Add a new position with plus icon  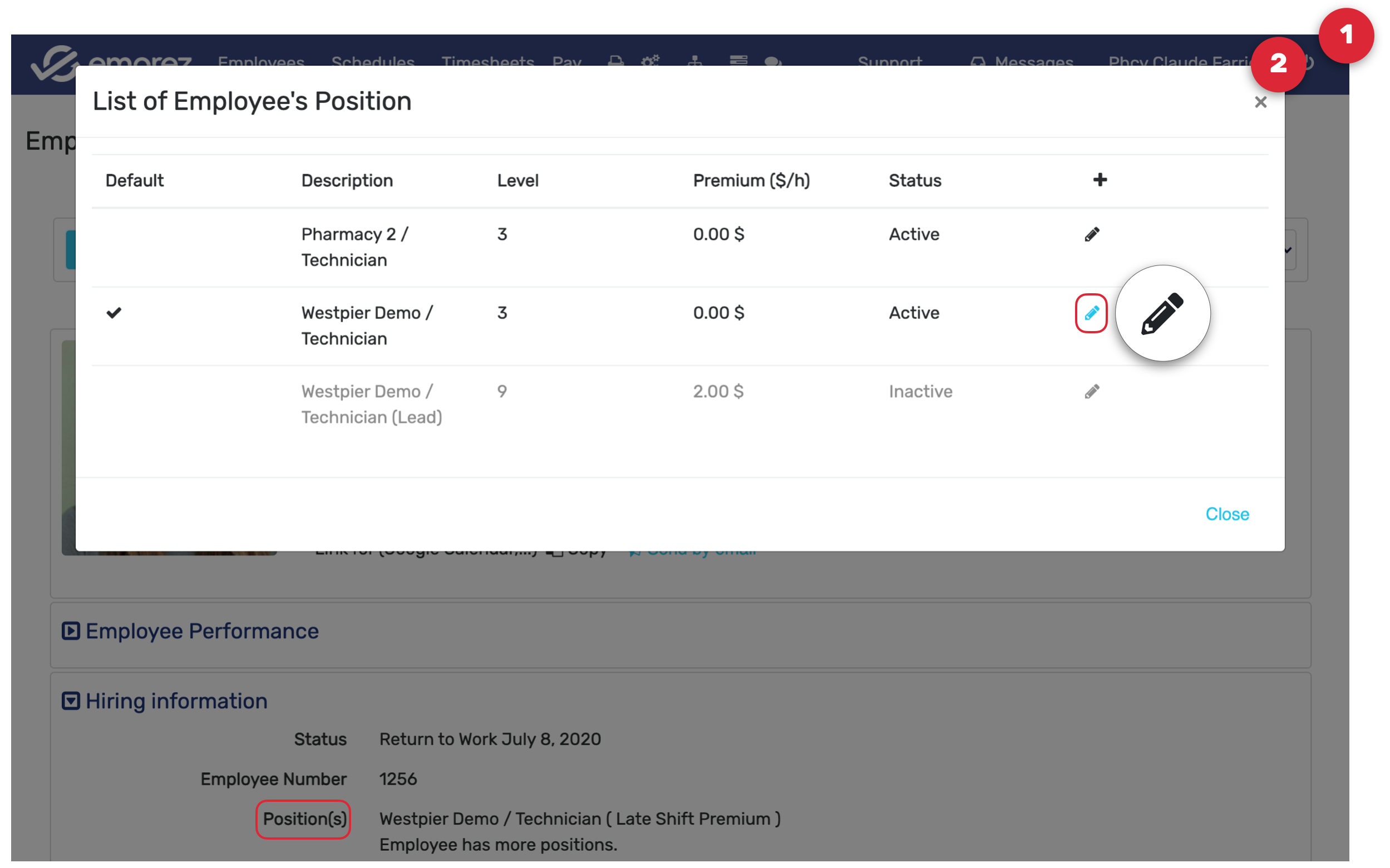pos(1100,180)
